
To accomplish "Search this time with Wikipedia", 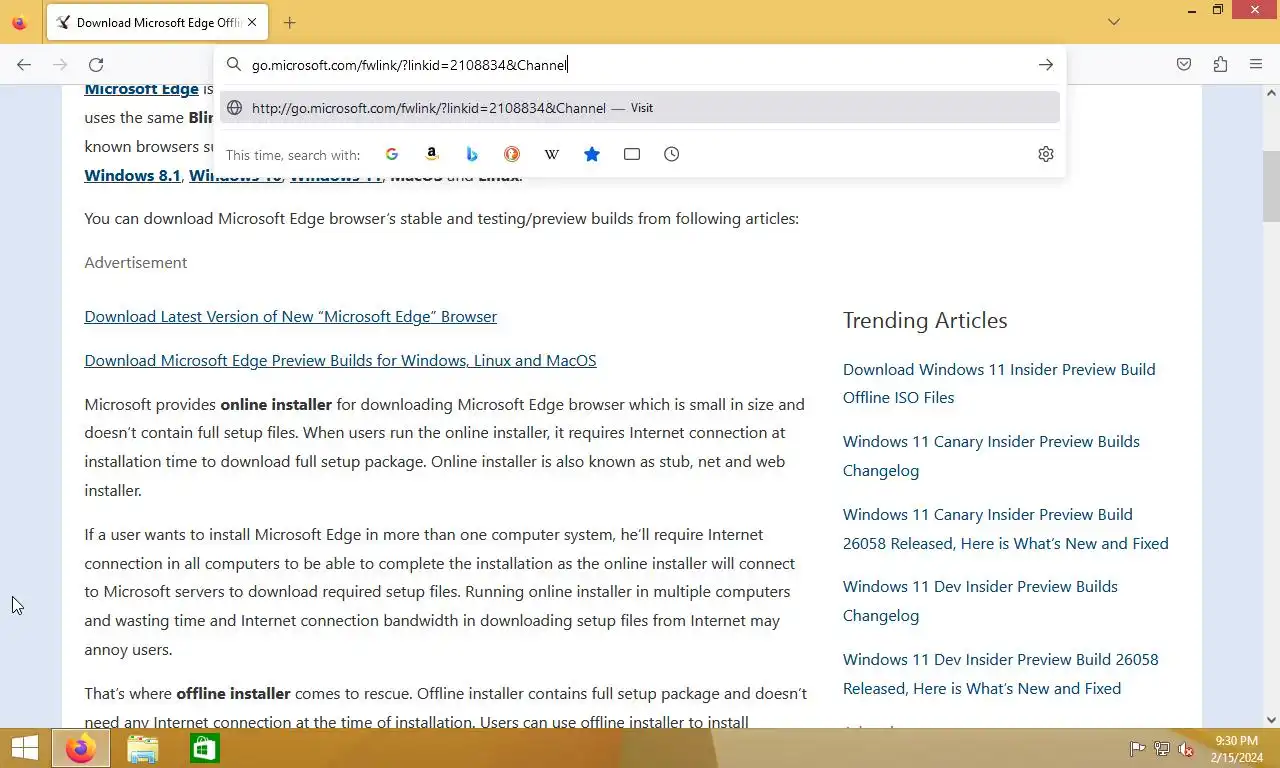I will [552, 154].
